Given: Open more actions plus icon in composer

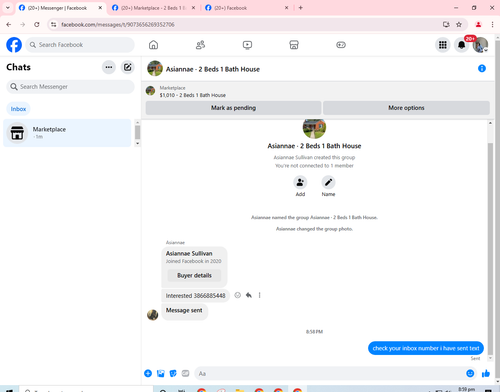Looking at the screenshot, I should tap(148, 373).
